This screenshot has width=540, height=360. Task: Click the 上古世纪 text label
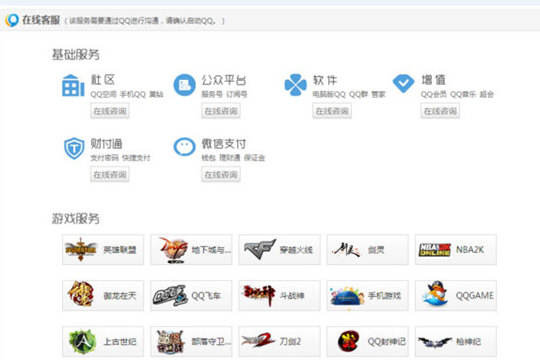click(x=120, y=341)
